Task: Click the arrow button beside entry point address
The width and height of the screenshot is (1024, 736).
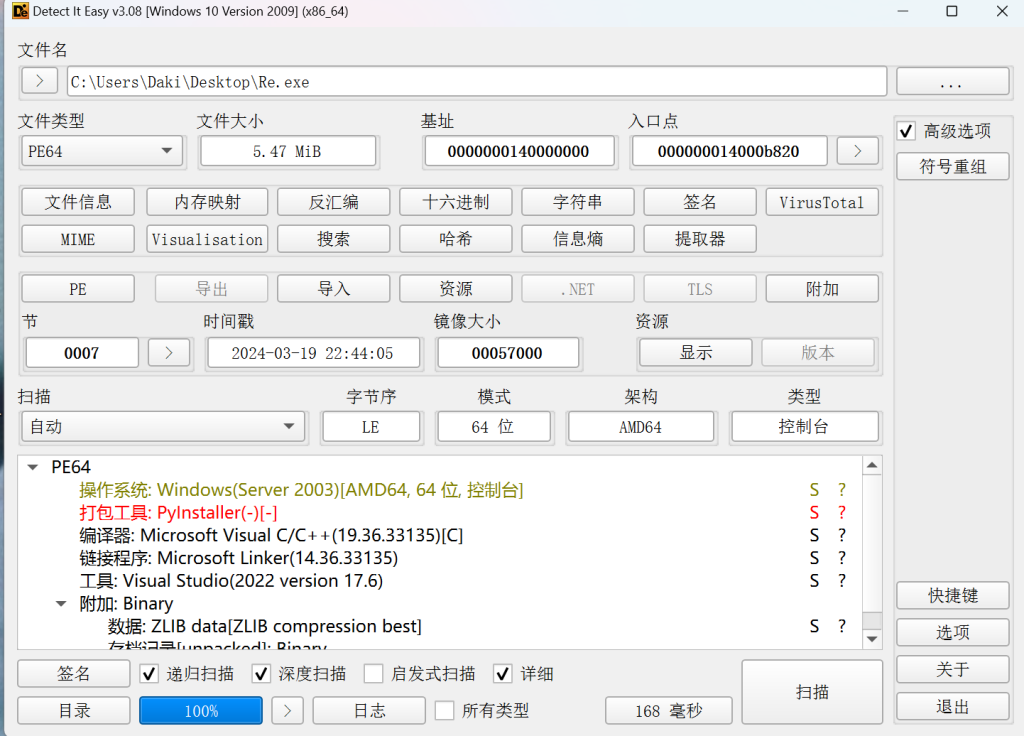Action: 857,151
